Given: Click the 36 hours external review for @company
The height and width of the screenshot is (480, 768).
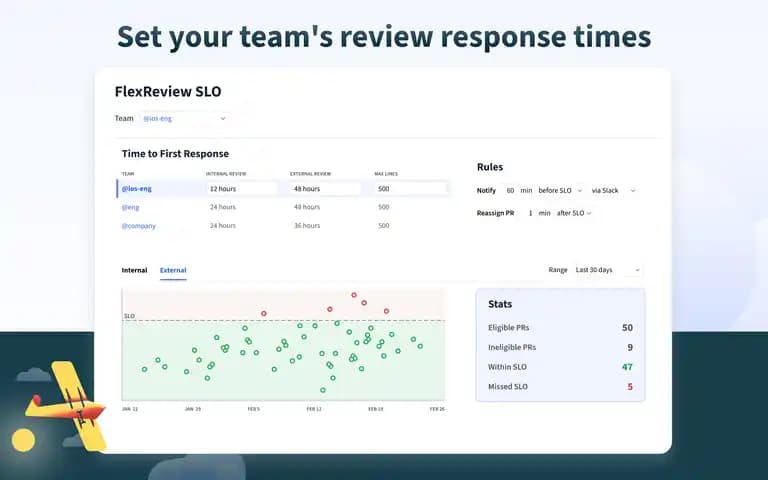Looking at the screenshot, I should click(307, 226).
